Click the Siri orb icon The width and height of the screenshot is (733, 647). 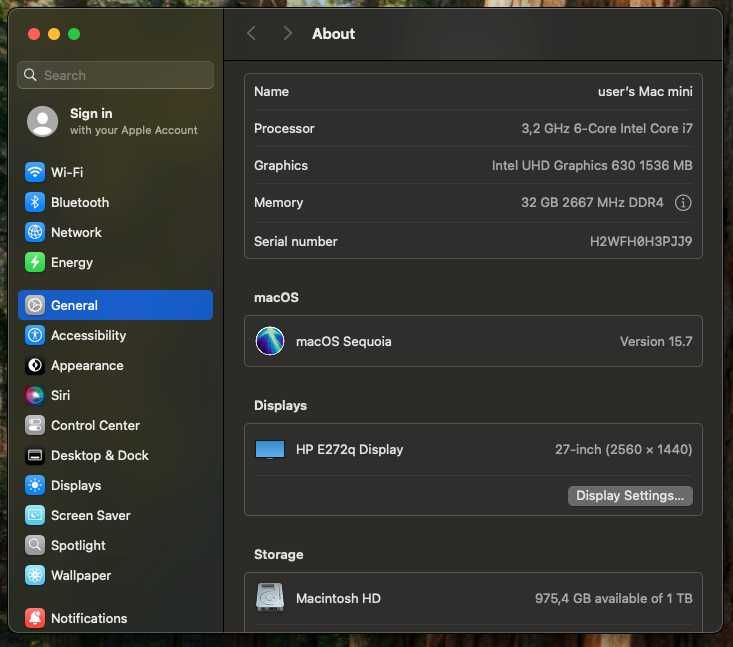35,395
